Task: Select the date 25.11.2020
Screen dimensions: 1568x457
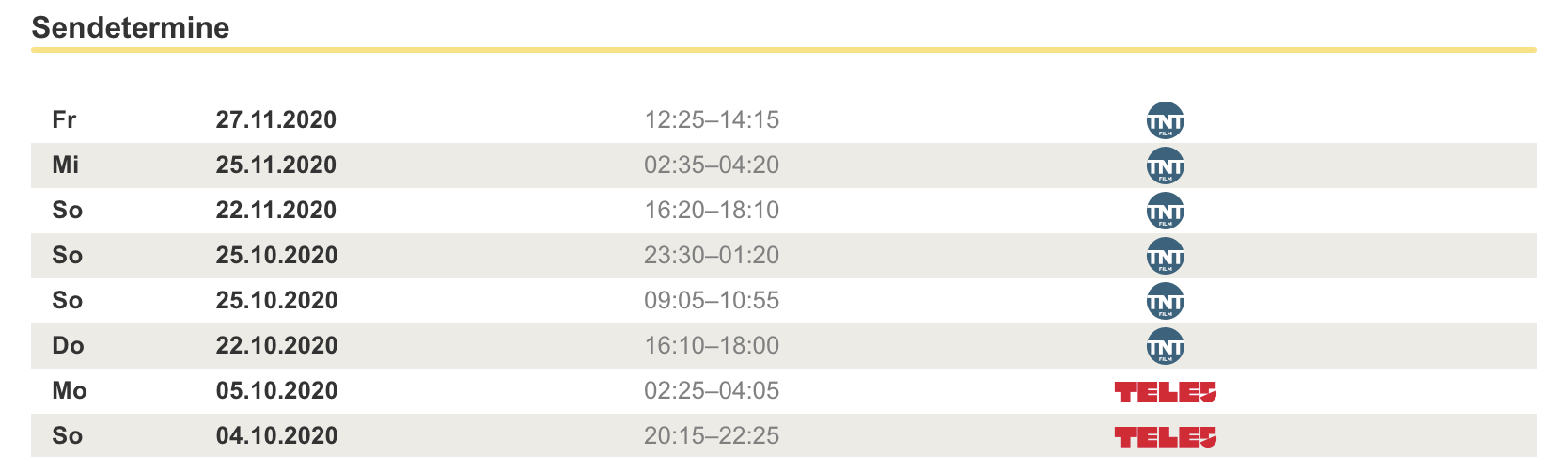Action: (276, 165)
